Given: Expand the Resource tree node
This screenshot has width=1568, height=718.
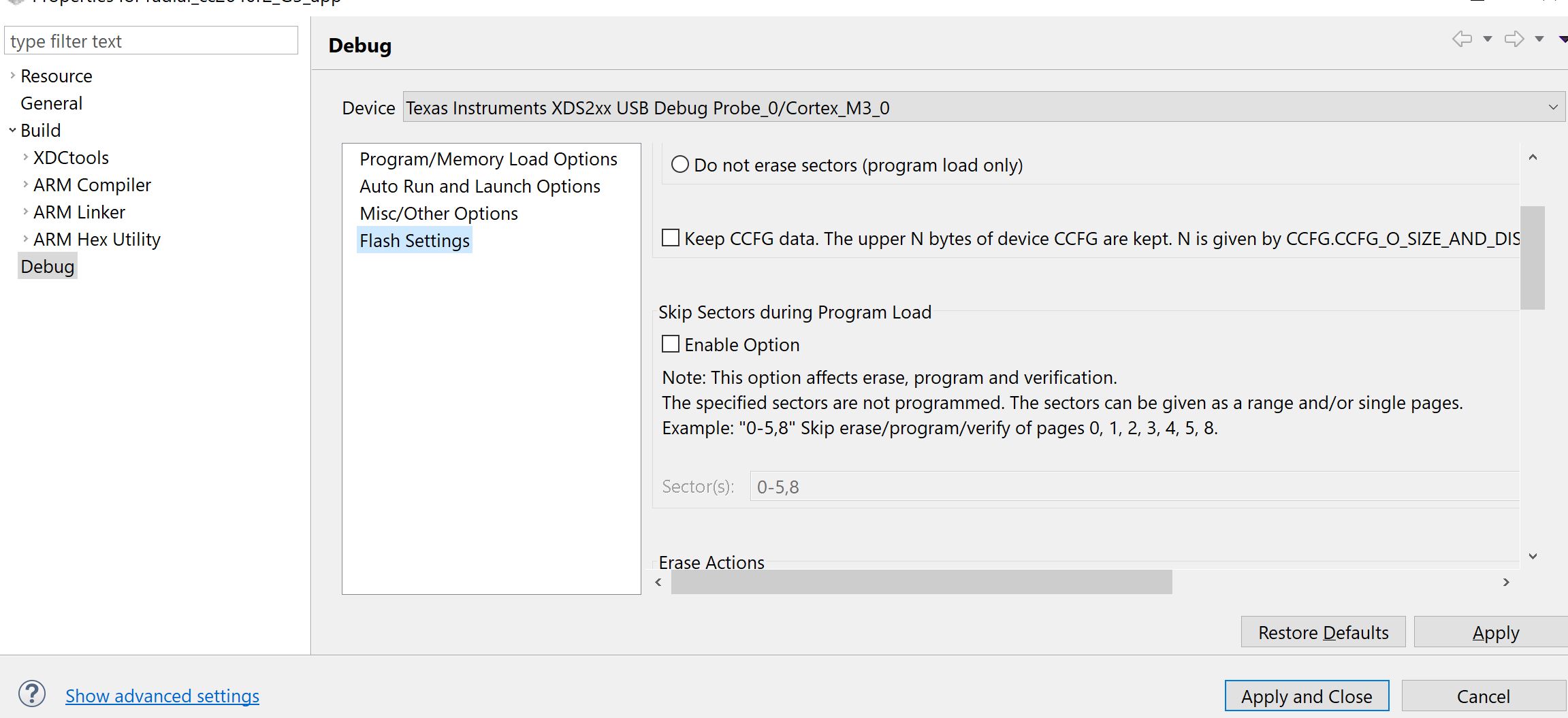Looking at the screenshot, I should pyautogui.click(x=12, y=76).
